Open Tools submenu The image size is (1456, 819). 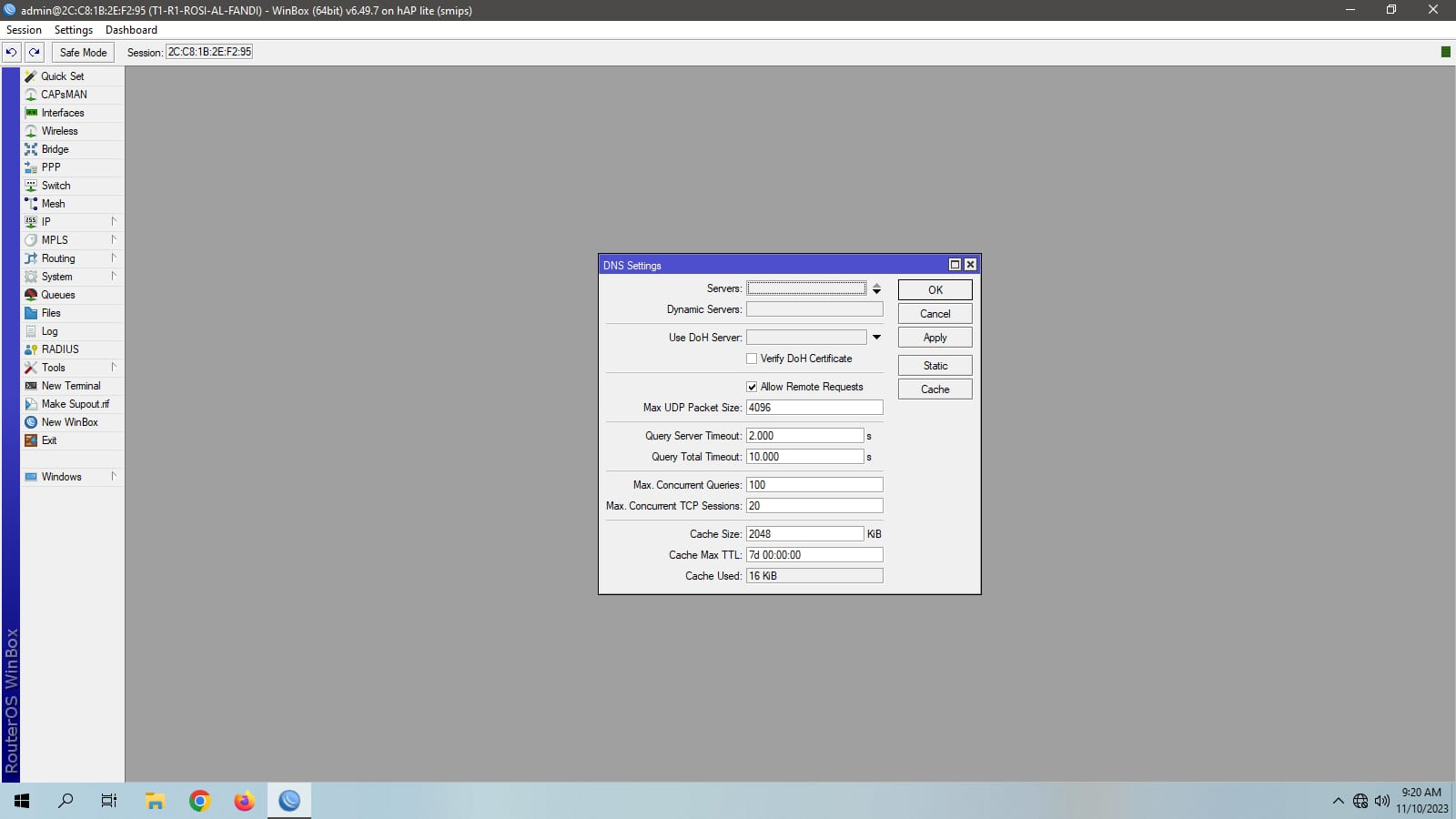(72, 368)
